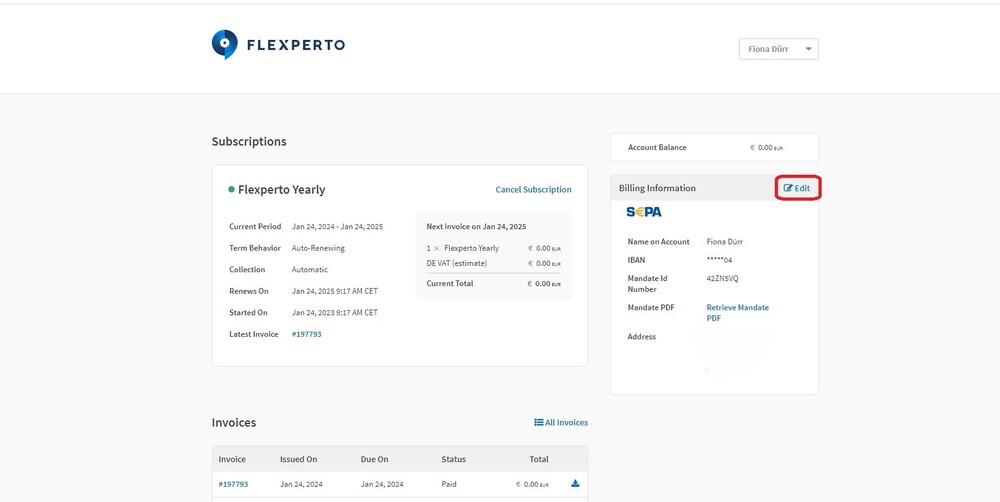
Task: Click the Due On column header
Action: (375, 459)
